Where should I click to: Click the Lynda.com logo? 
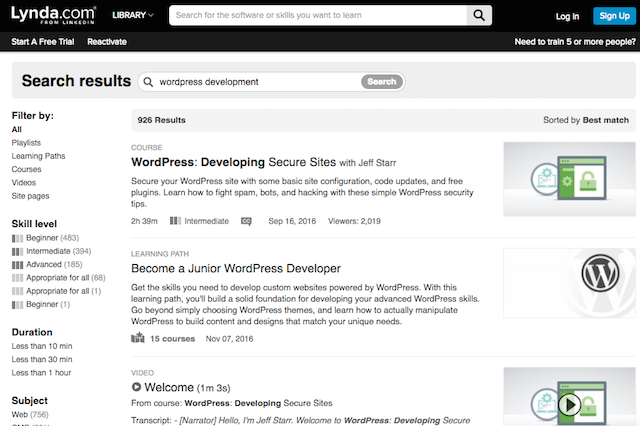point(53,15)
